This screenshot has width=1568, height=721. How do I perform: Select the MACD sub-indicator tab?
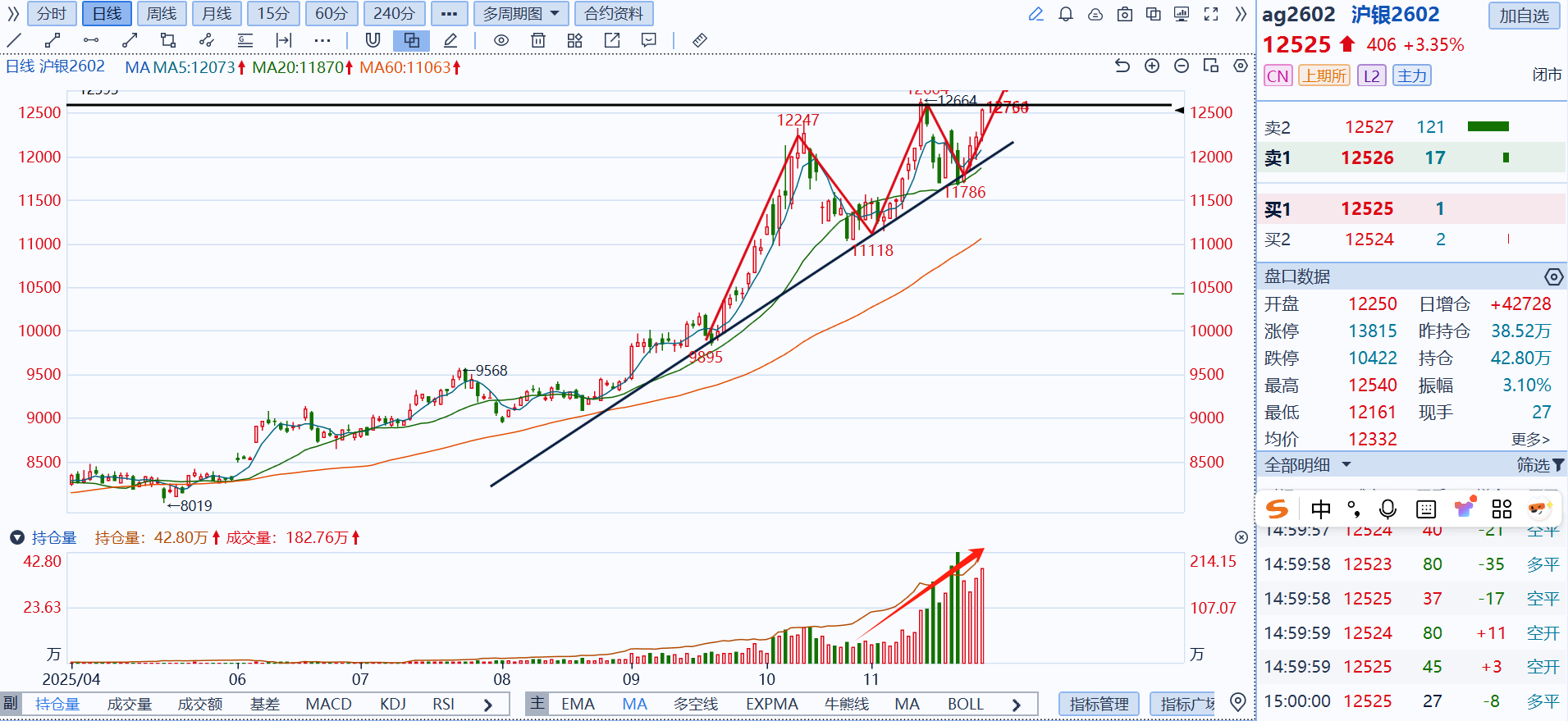point(328,704)
